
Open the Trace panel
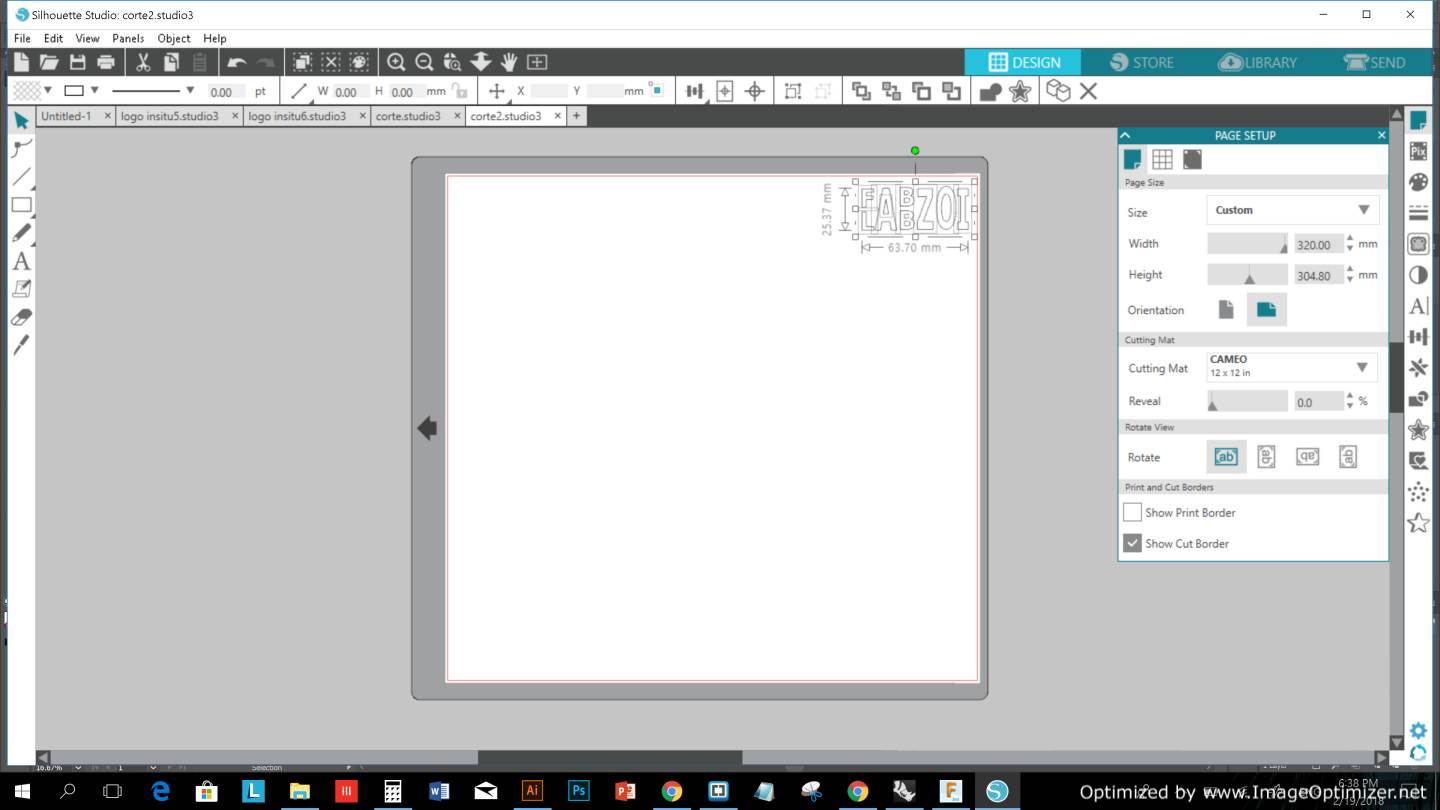click(x=1418, y=244)
